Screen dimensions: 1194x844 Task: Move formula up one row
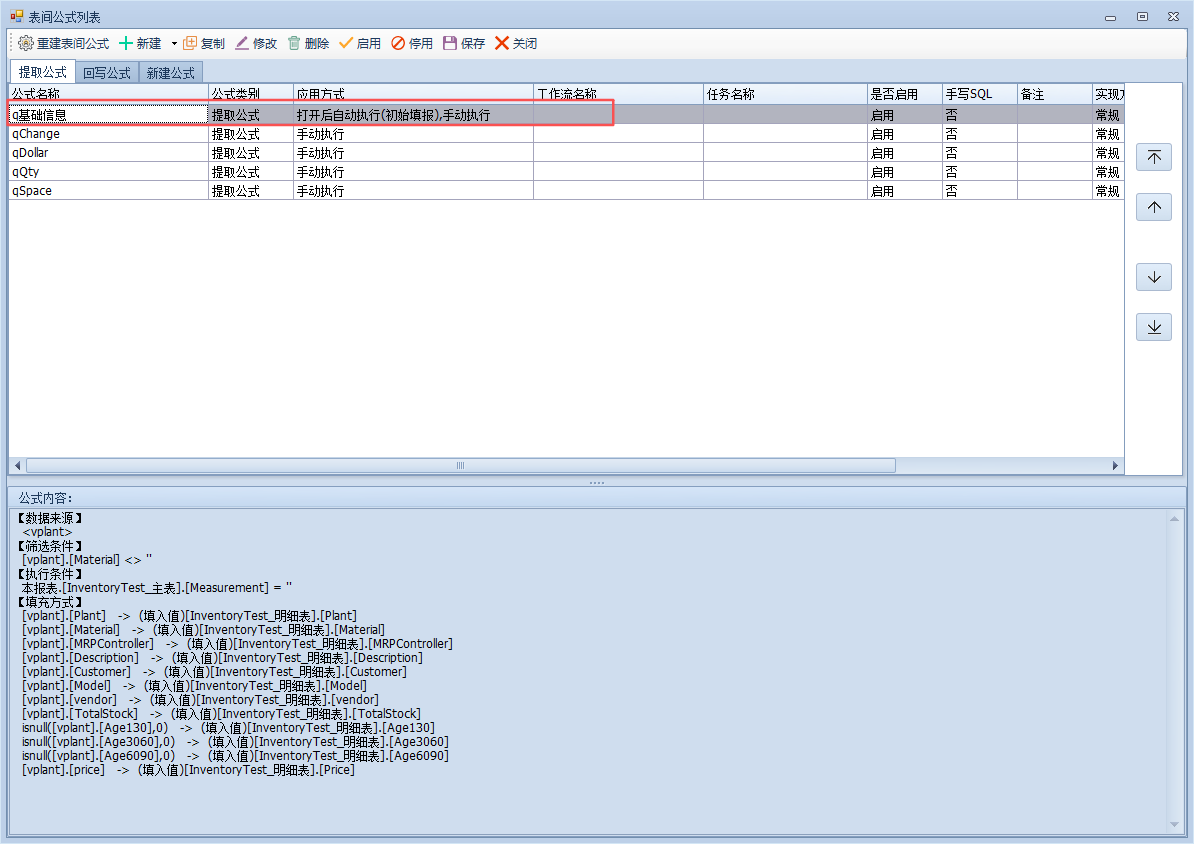(1154, 207)
